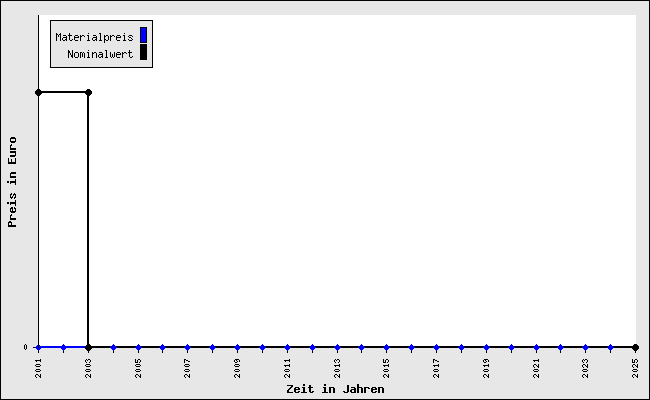Image resolution: width=650 pixels, height=400 pixels.
Task: Click the 2023 x-axis tick label
Action: click(586, 367)
